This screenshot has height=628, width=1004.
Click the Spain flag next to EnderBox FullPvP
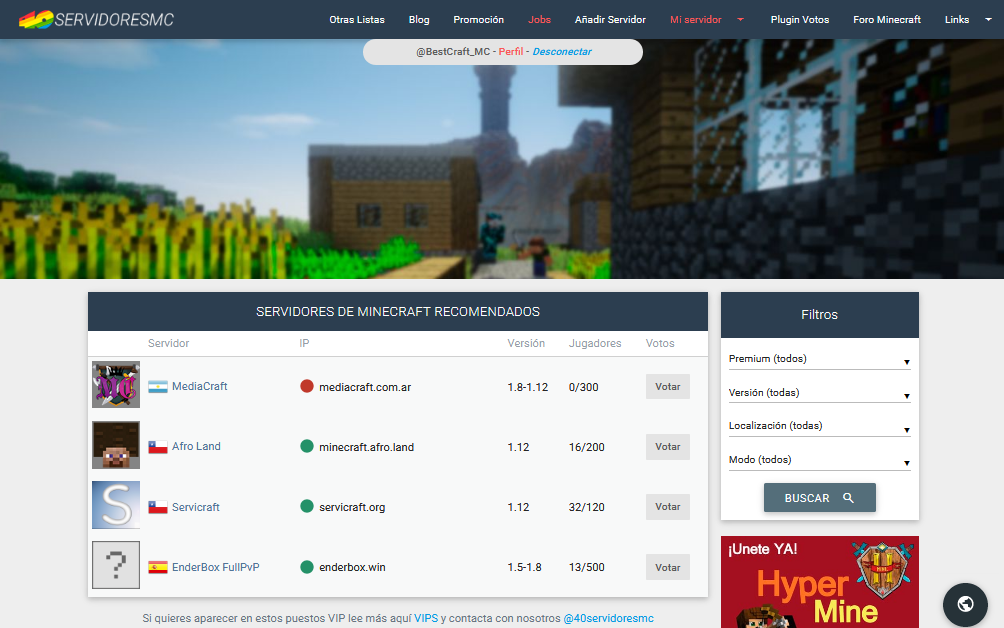(x=158, y=567)
